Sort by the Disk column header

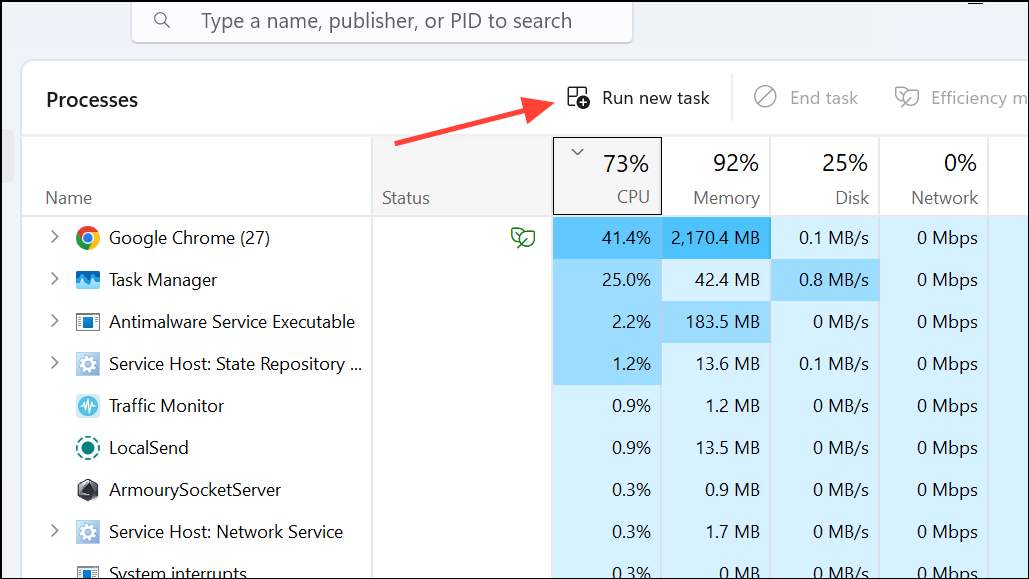[825, 177]
